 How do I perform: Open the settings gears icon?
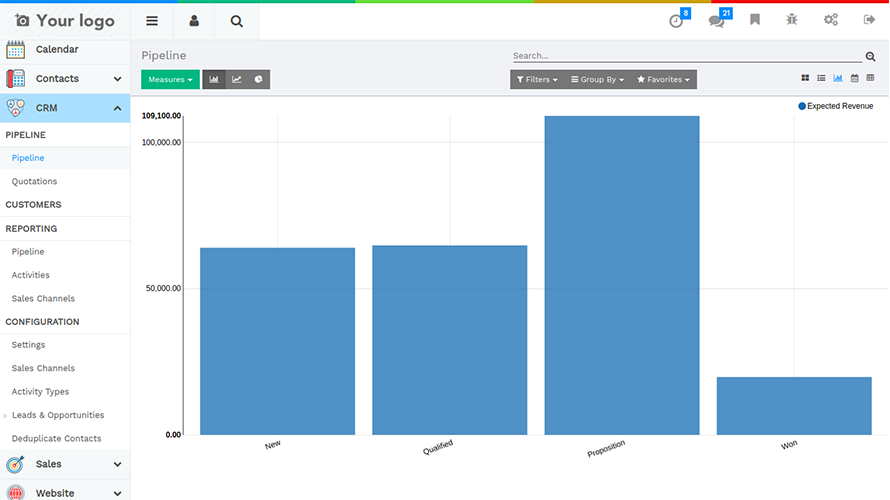831,20
